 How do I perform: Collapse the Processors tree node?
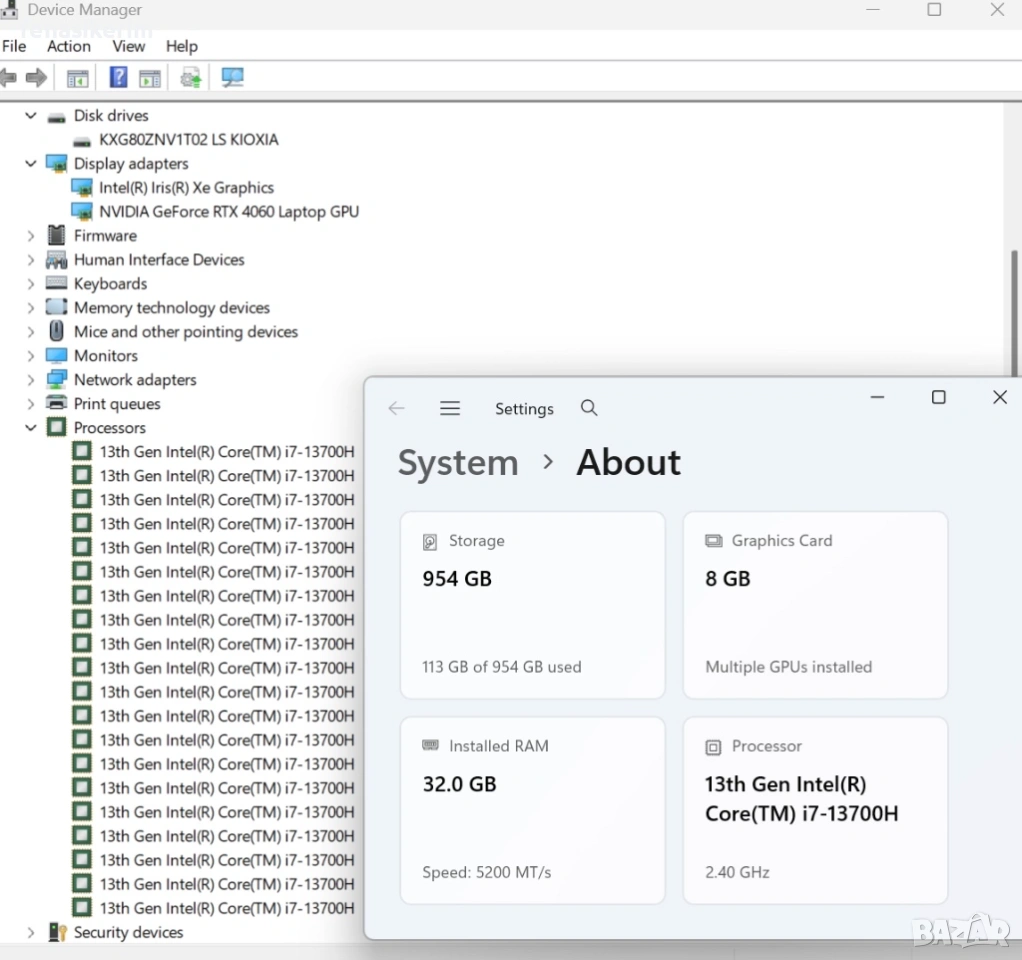click(31, 428)
